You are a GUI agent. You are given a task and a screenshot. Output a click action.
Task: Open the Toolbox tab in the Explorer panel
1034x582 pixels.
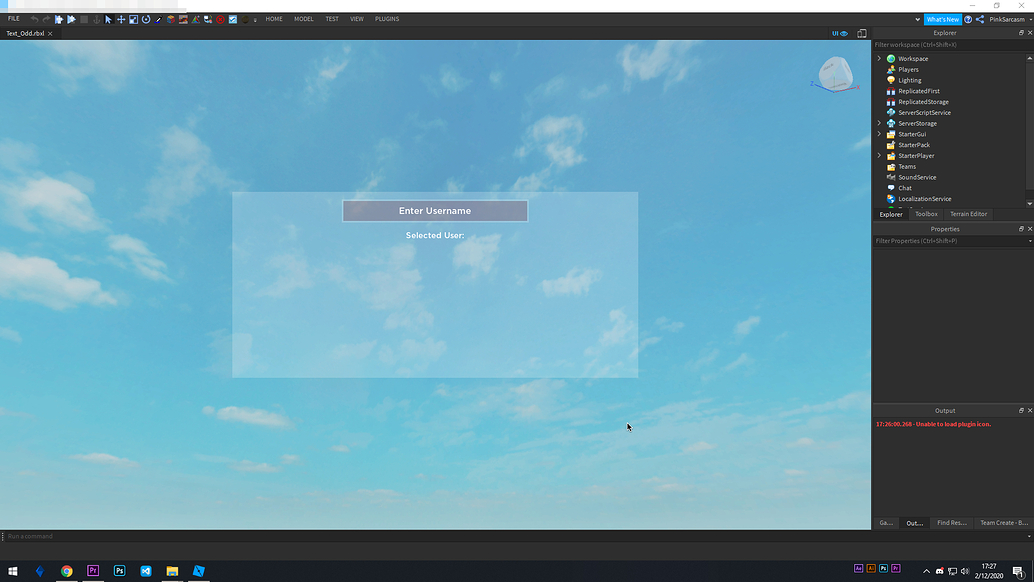(926, 213)
